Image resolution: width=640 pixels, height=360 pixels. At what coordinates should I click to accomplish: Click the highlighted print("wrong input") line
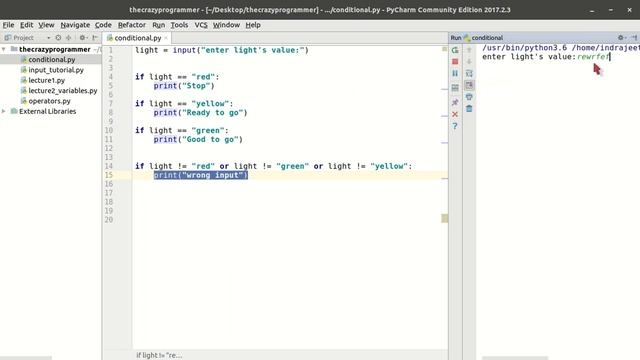point(201,175)
